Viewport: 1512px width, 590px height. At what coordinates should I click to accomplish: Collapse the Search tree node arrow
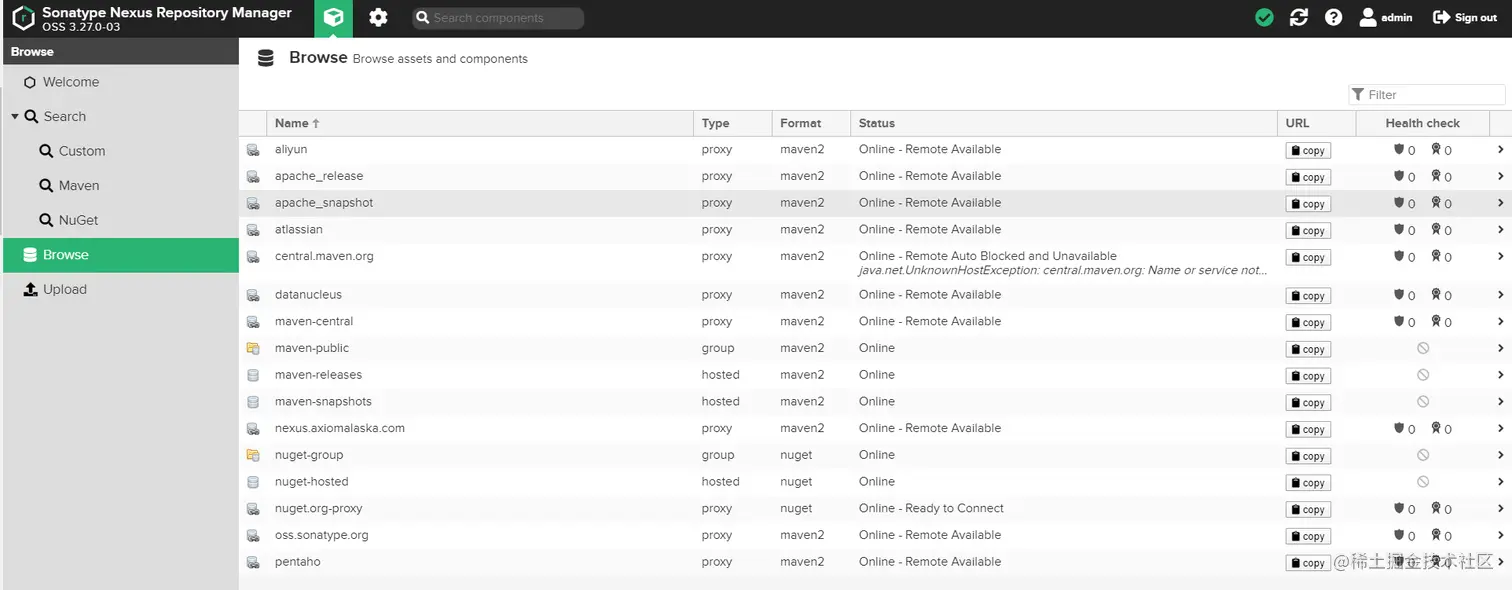(15, 117)
